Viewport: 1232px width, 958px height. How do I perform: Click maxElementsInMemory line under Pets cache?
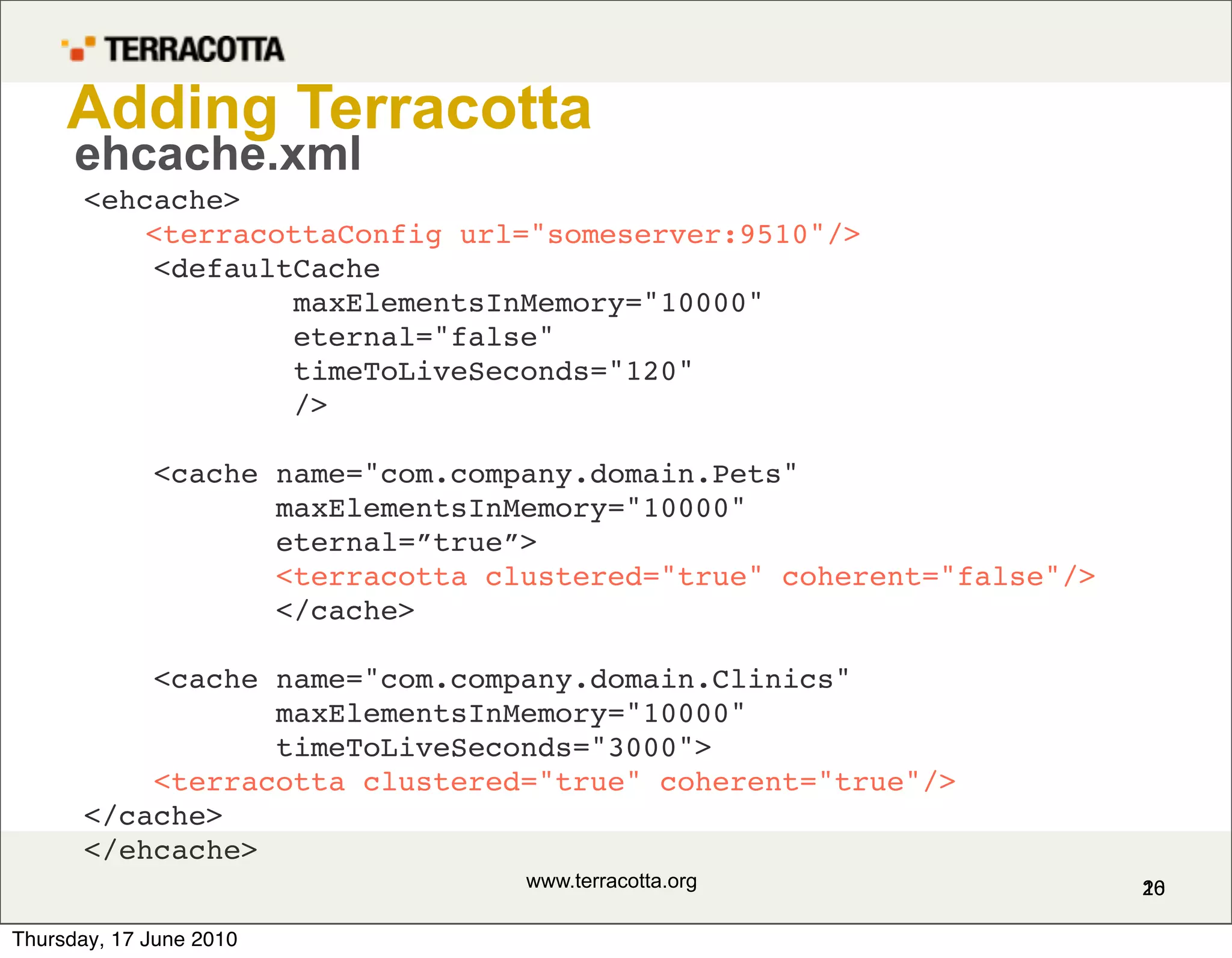[x=510, y=509]
